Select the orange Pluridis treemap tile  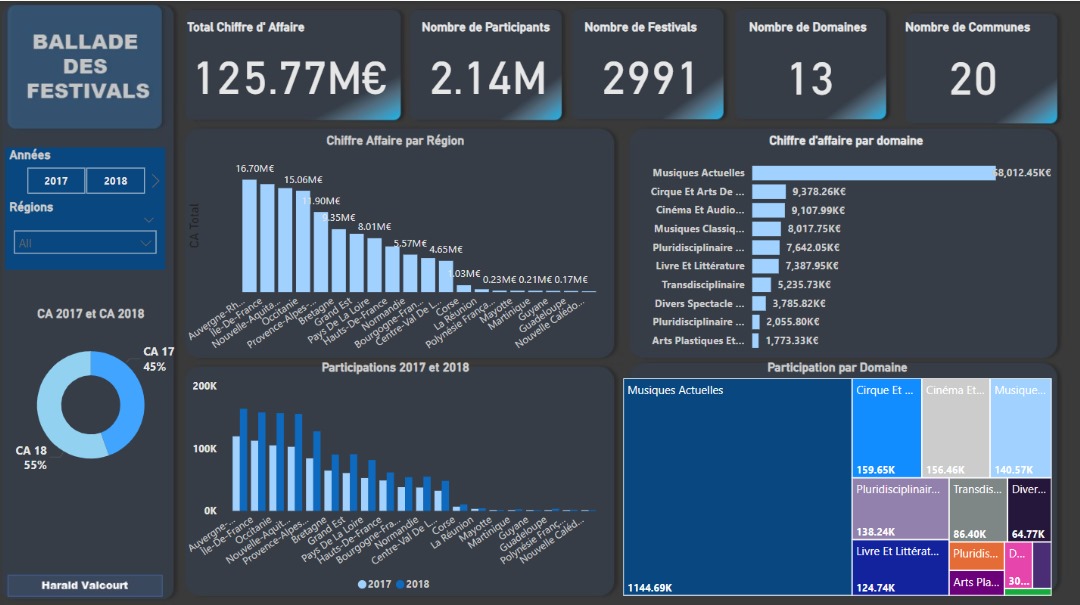coord(975,556)
